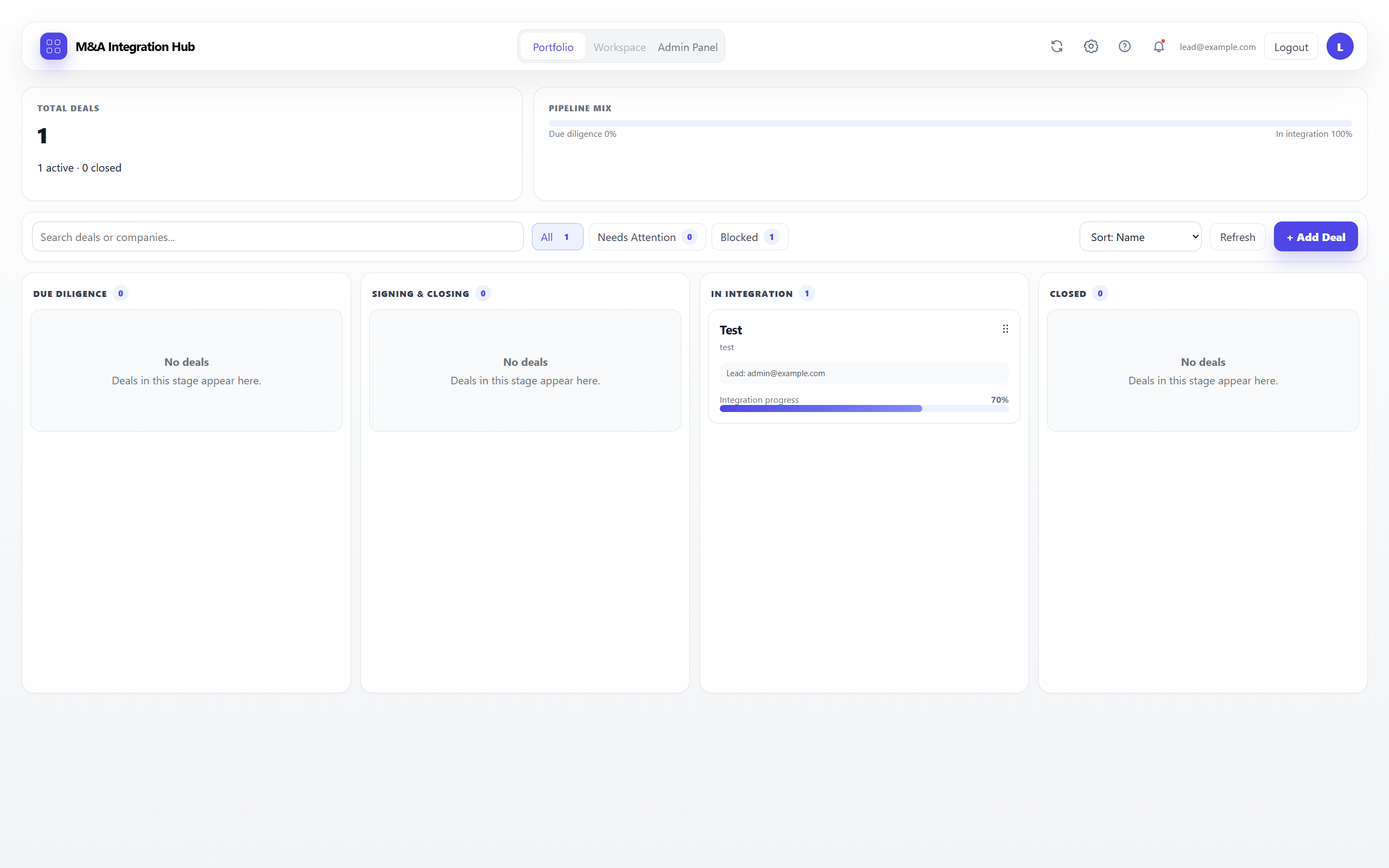
Task: Click the Total Deals card
Action: click(x=272, y=144)
